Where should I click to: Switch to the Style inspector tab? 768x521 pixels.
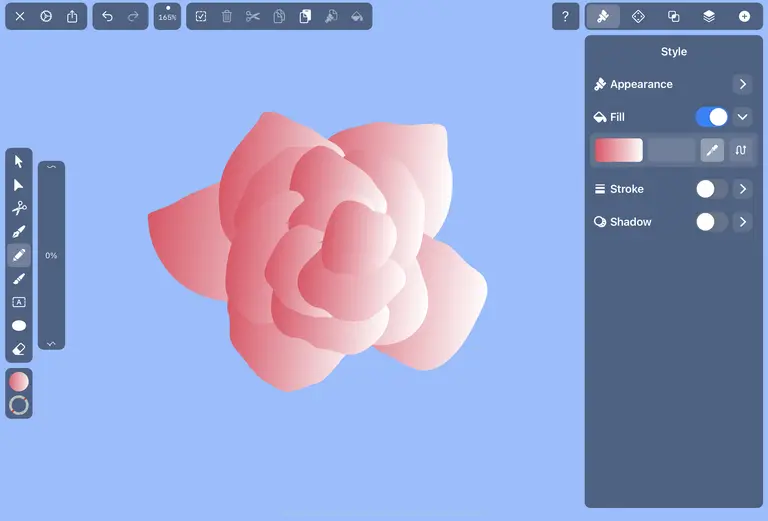coord(603,17)
